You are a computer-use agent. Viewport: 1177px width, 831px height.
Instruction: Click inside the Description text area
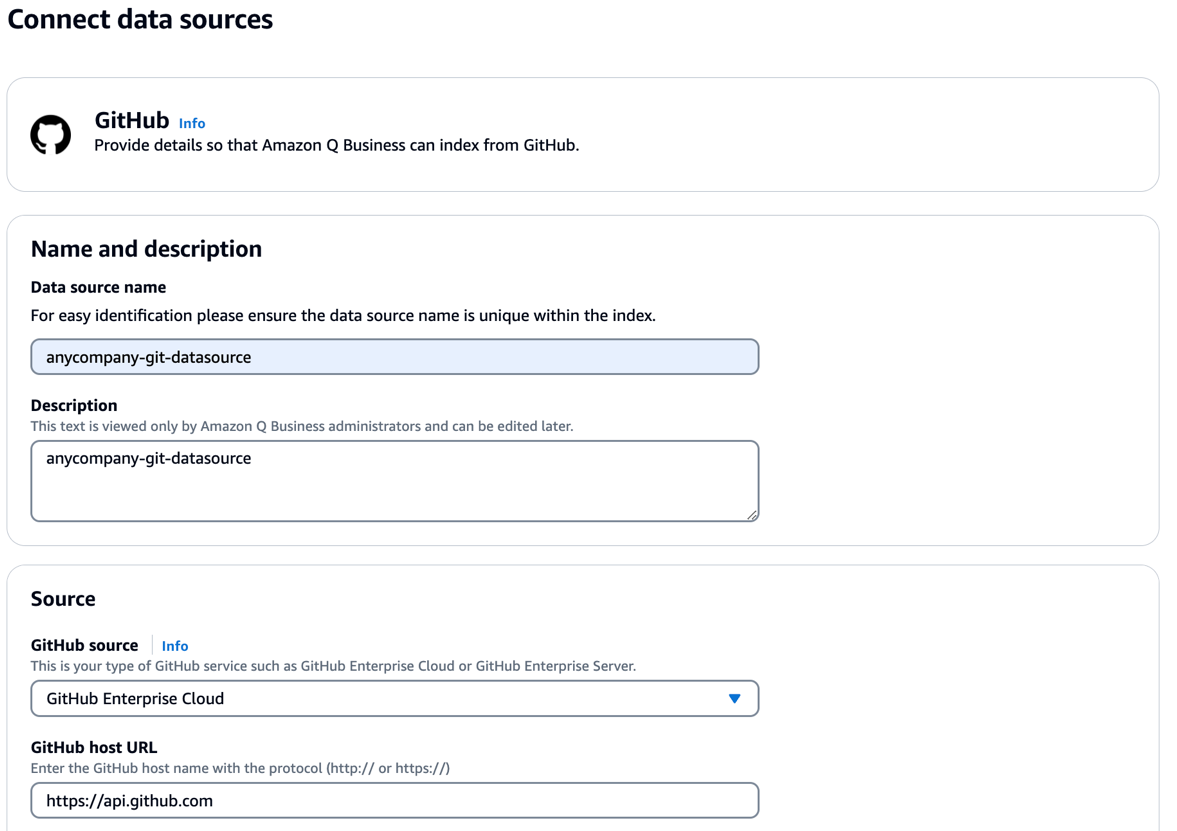coord(395,480)
